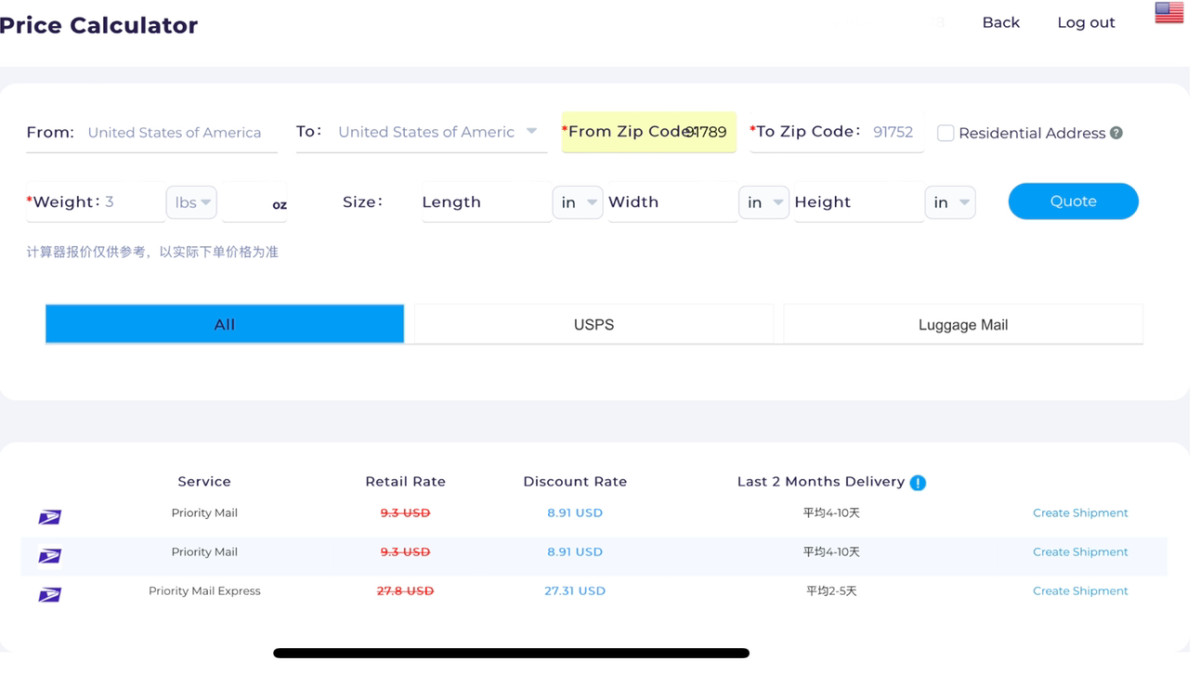Click the Residential Address help question icon
Image resolution: width=1200 pixels, height=674 pixels.
pyautogui.click(x=1116, y=133)
